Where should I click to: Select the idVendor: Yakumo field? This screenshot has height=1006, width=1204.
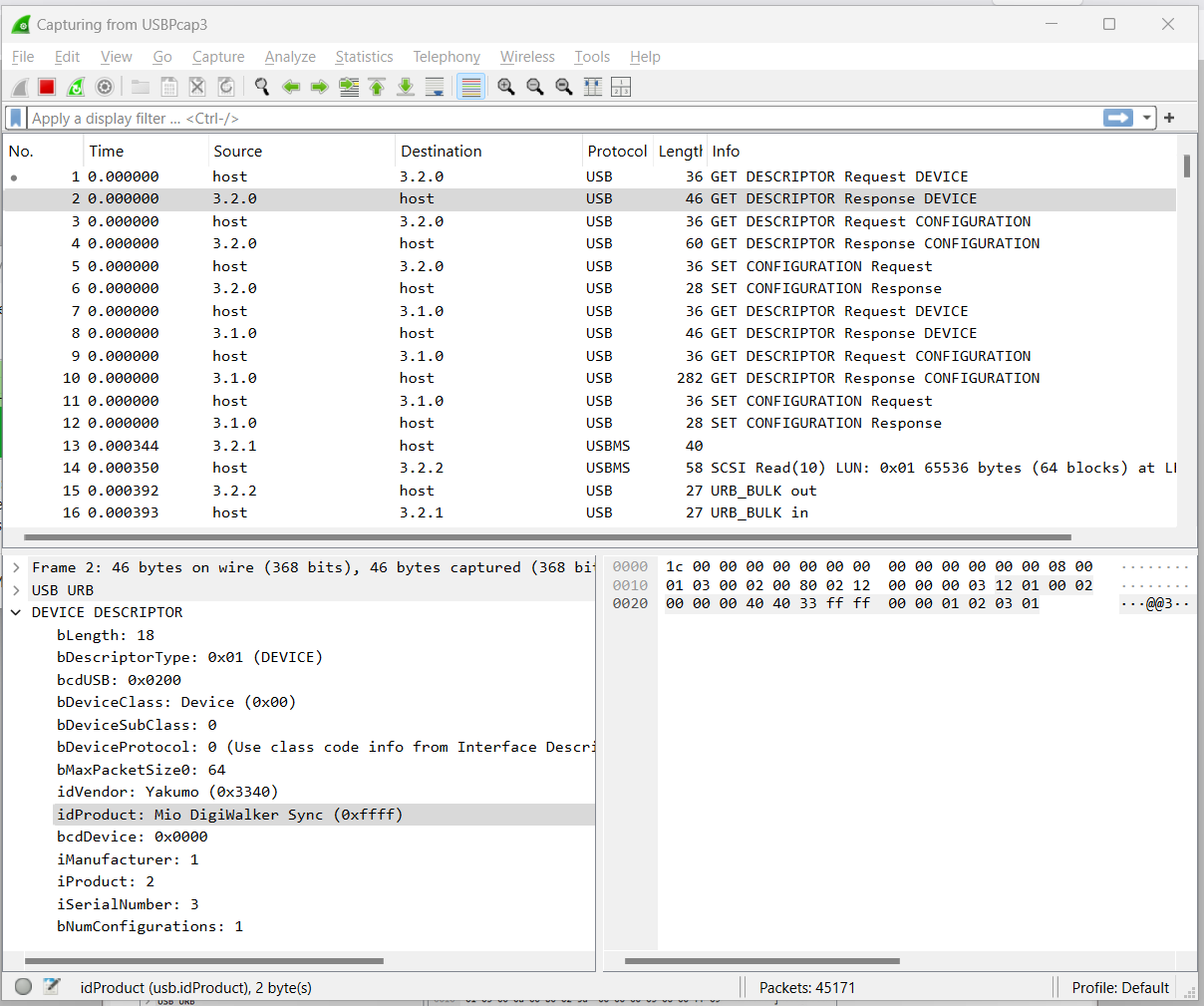click(167, 792)
